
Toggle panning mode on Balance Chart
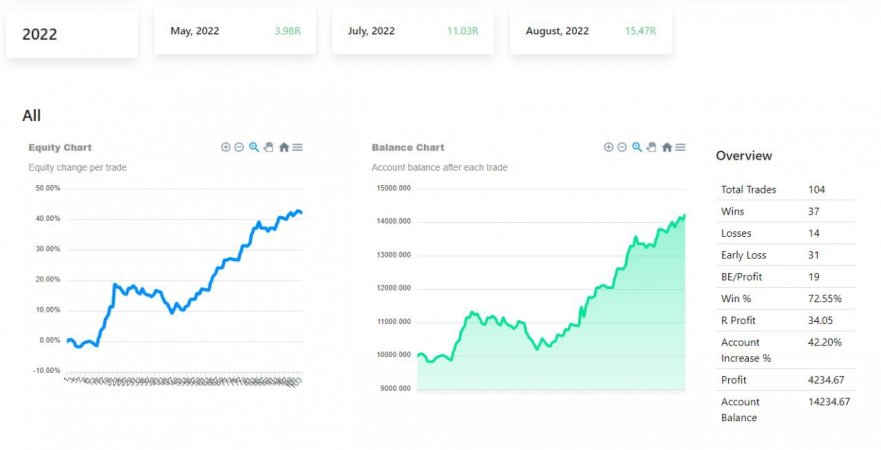tap(652, 147)
